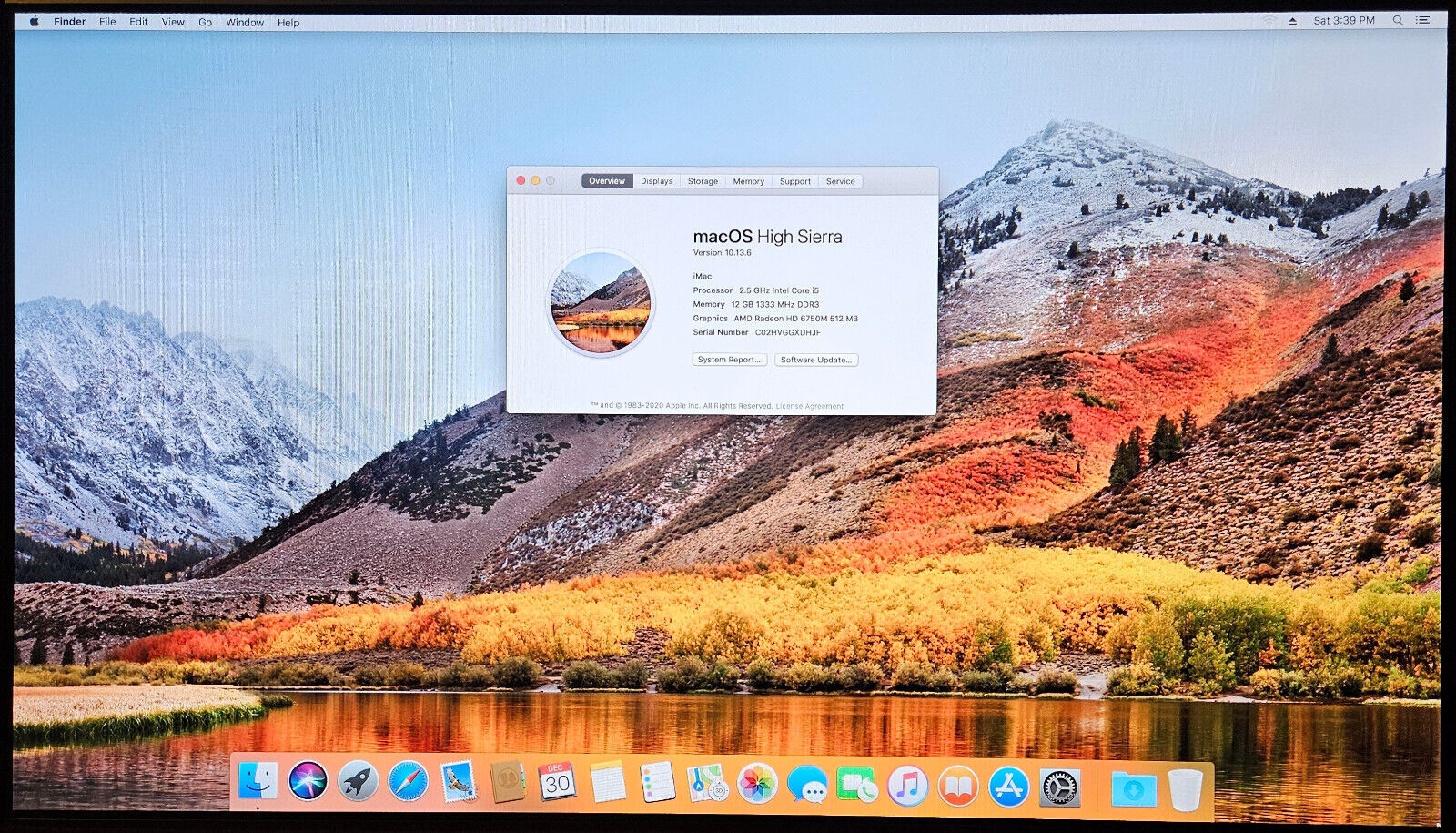Viewport: 1456px width, 833px height.
Task: Launch FaceTime from the Dock
Action: pyautogui.click(x=856, y=785)
